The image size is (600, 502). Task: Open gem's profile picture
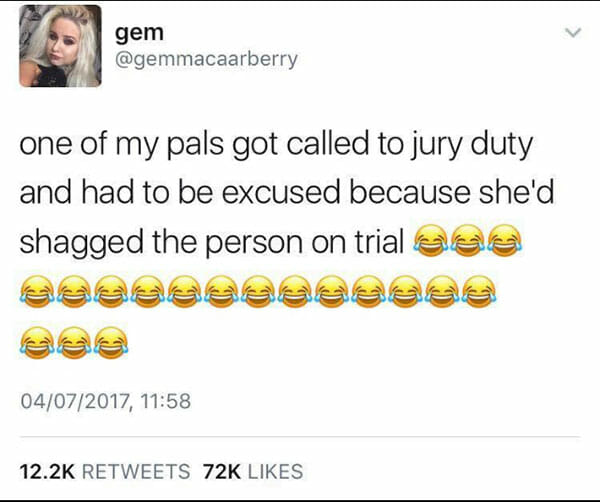[60, 46]
